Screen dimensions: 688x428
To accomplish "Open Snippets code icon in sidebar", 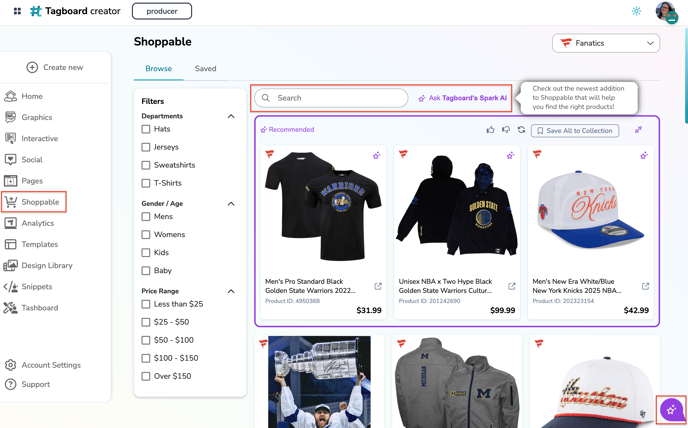I will coord(11,287).
